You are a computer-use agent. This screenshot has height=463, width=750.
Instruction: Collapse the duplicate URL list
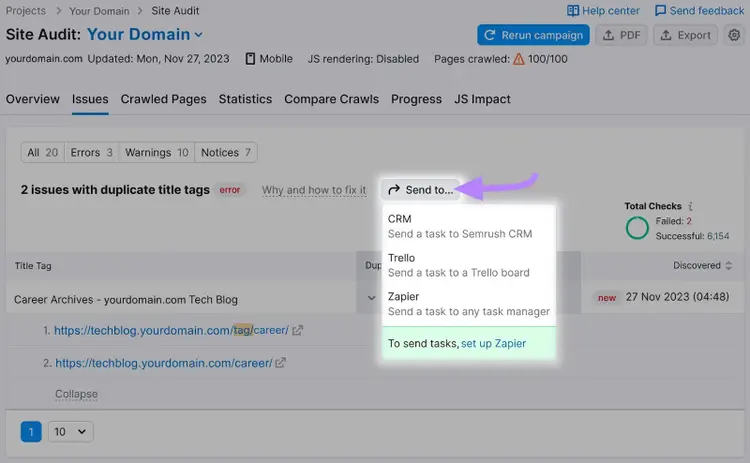click(x=76, y=394)
